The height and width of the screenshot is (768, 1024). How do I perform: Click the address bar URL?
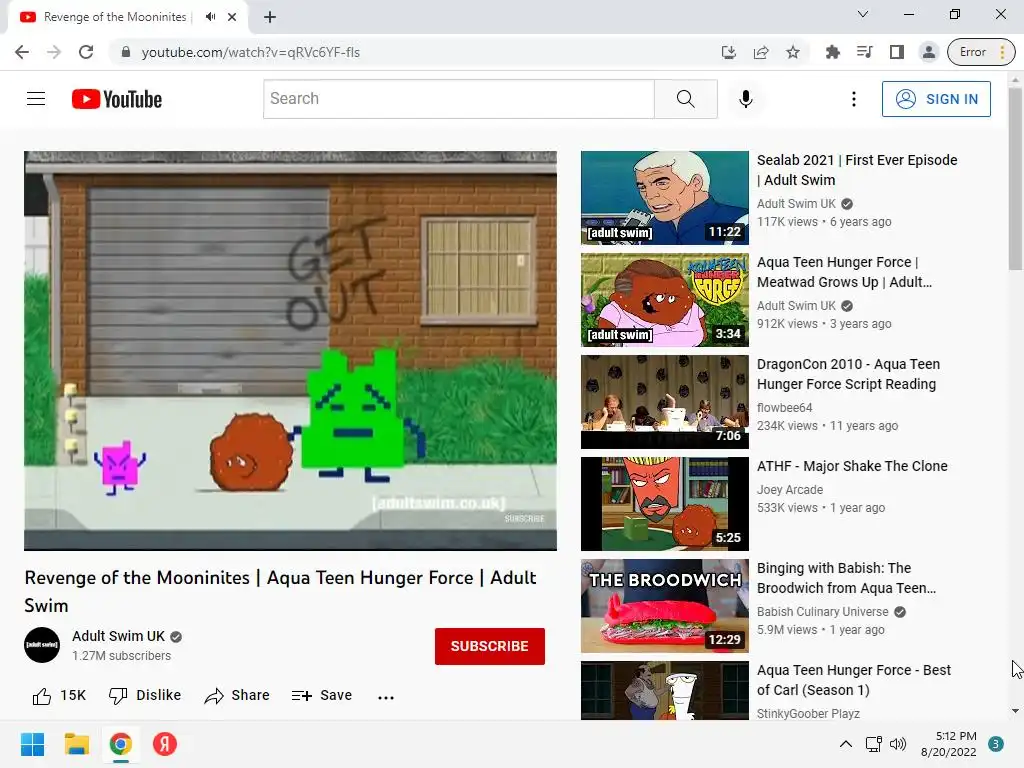tap(251, 52)
